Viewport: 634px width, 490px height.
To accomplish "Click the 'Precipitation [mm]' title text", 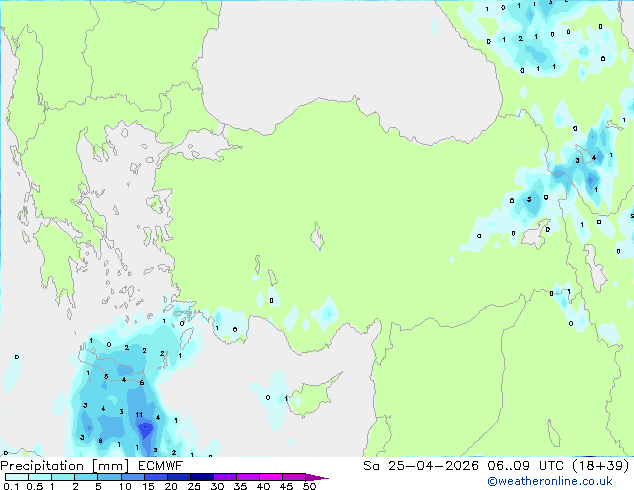I will pyautogui.click(x=65, y=466).
